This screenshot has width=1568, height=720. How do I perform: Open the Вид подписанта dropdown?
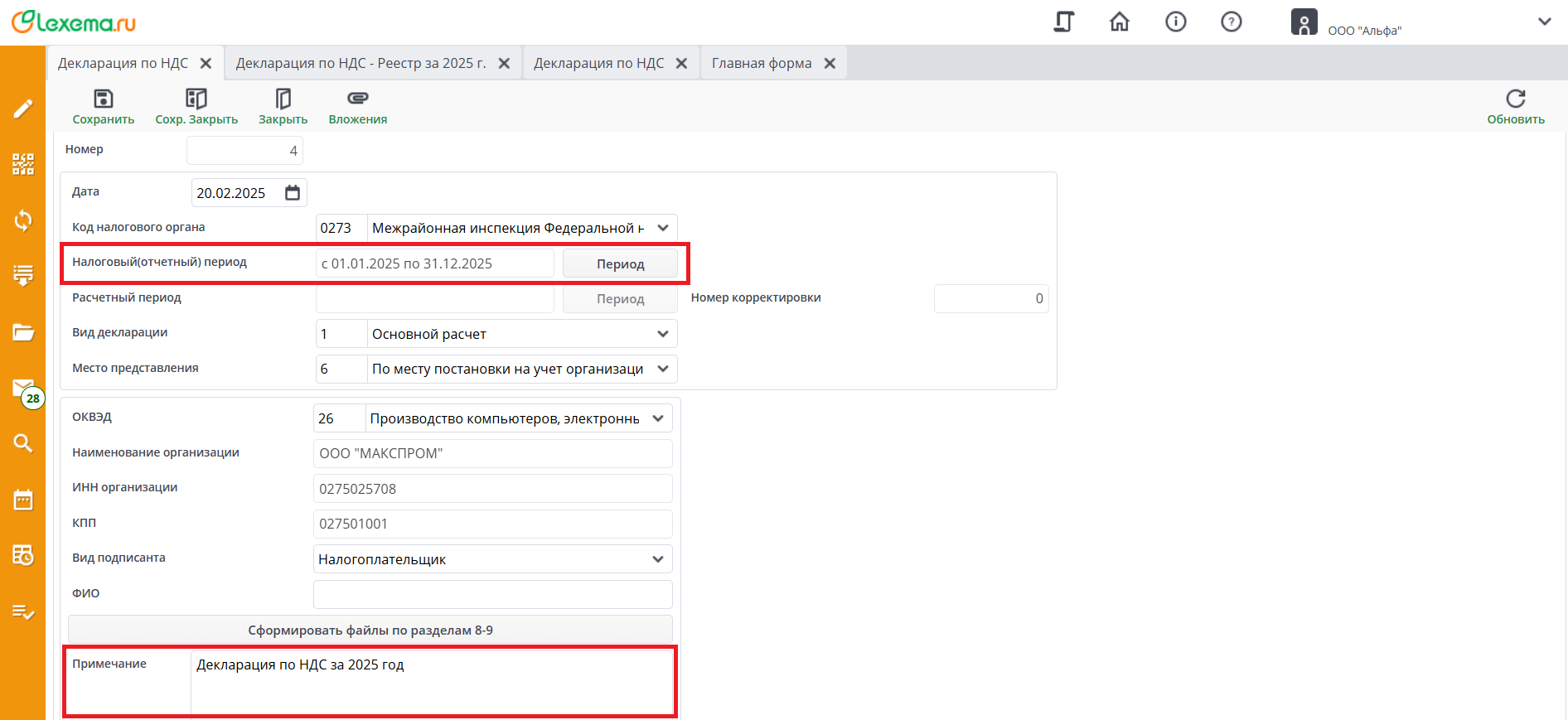(658, 559)
